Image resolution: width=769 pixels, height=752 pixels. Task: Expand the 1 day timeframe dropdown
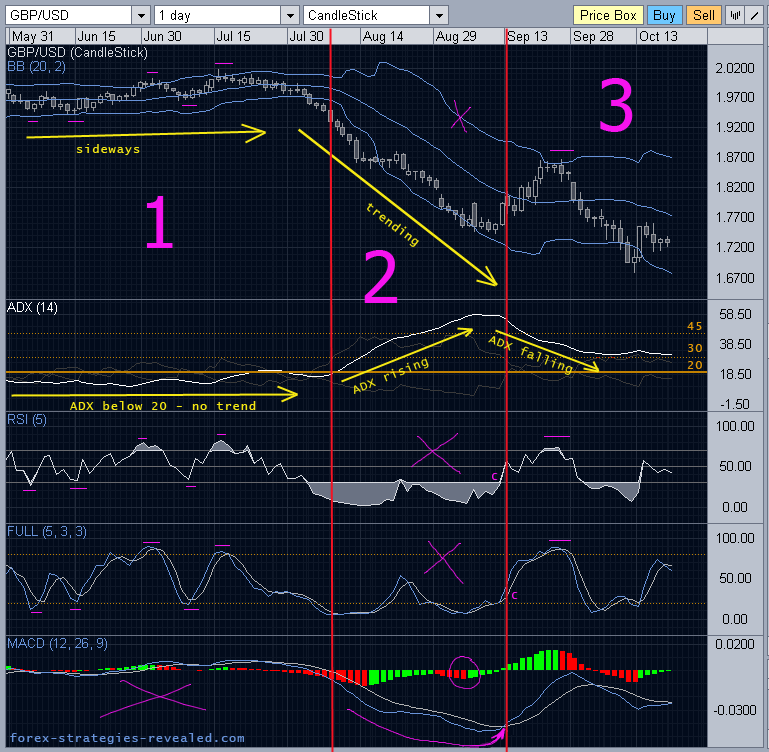click(x=289, y=15)
